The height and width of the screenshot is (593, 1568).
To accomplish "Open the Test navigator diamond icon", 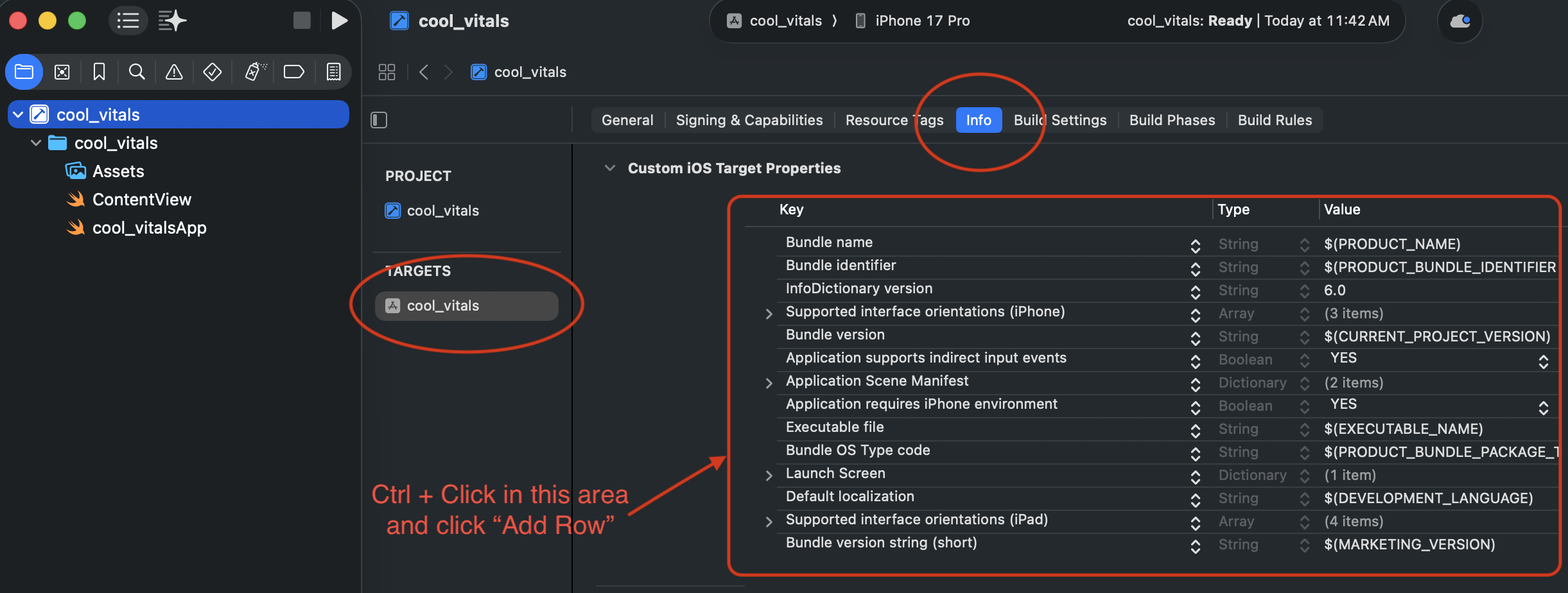I will pyautogui.click(x=213, y=72).
